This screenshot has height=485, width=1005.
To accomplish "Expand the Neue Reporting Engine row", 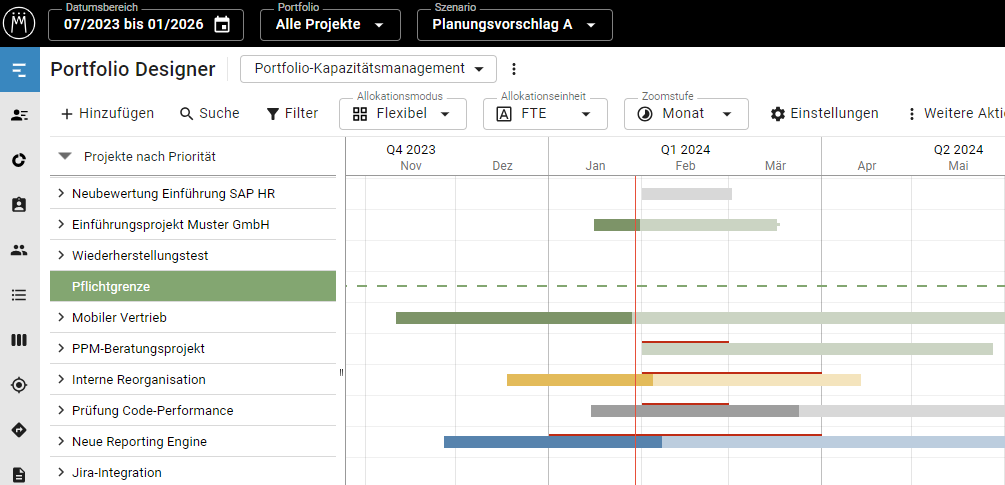I will (61, 441).
